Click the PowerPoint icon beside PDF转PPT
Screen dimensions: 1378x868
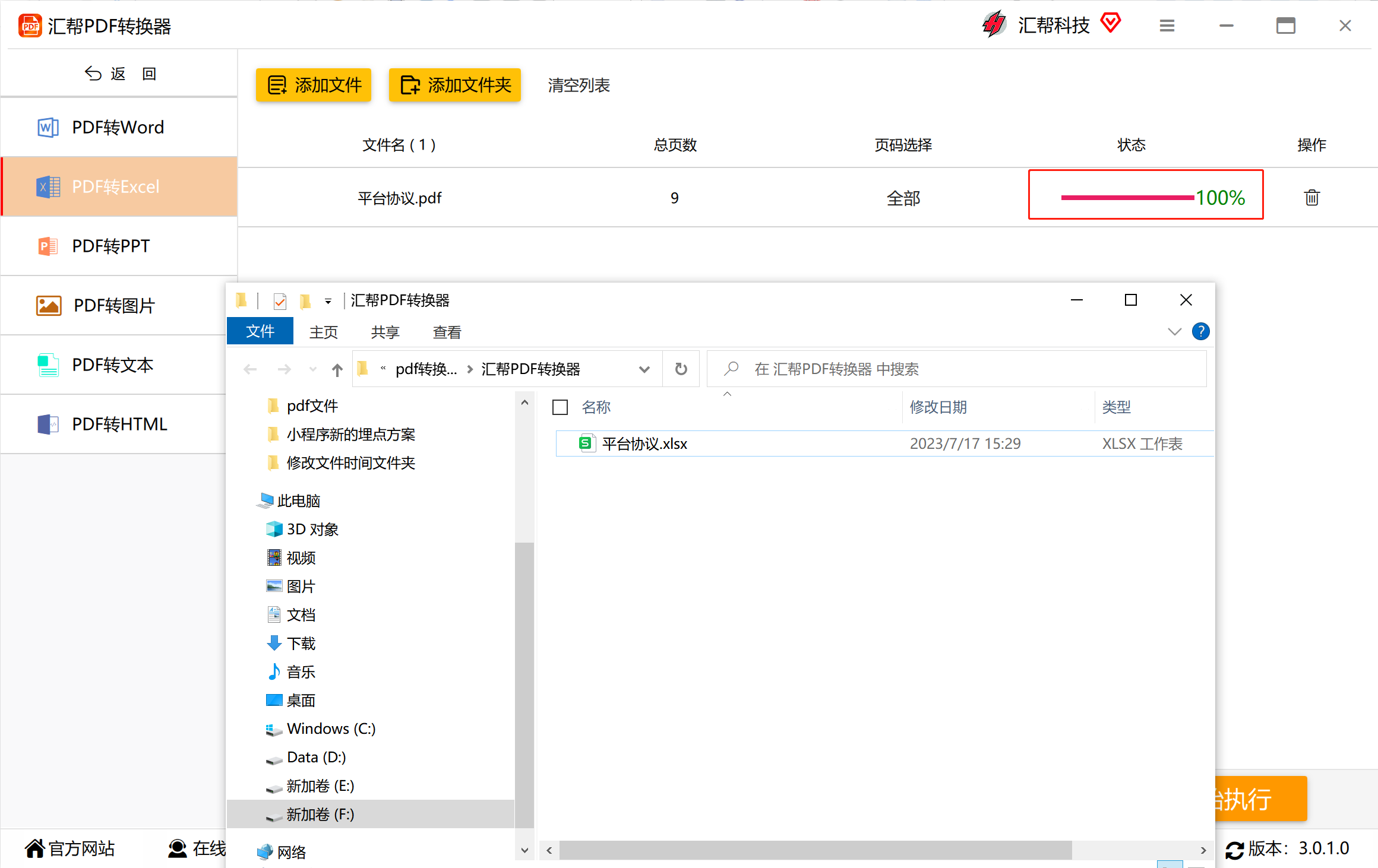click(x=48, y=246)
